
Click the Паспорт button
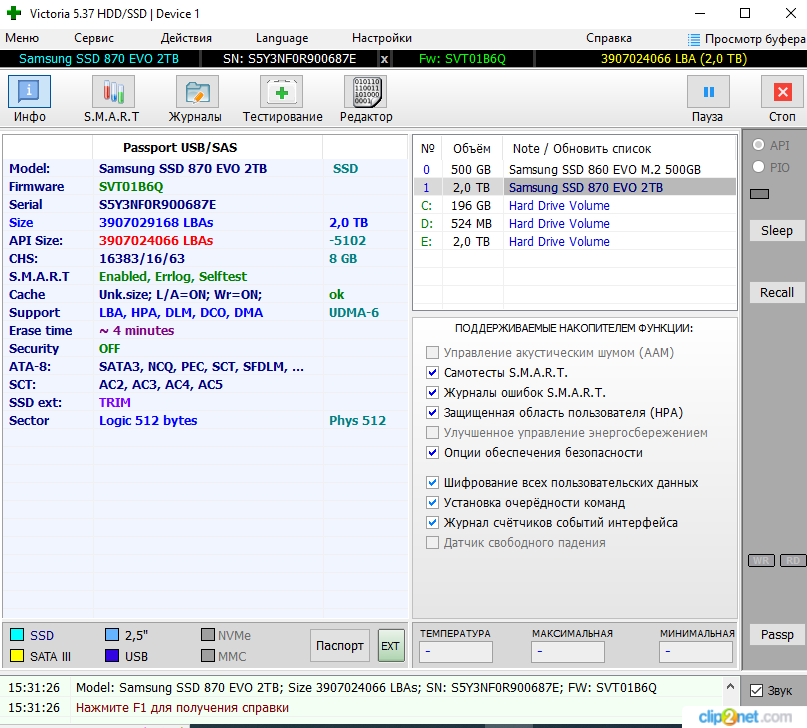point(340,646)
